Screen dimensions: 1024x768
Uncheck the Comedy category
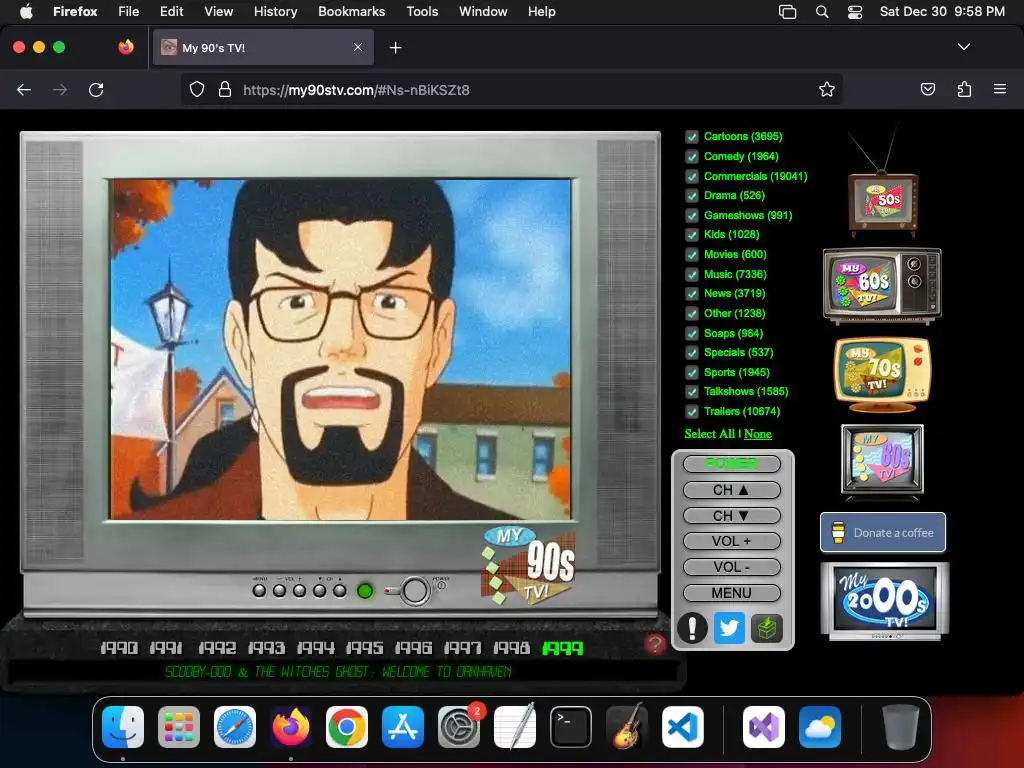click(692, 157)
